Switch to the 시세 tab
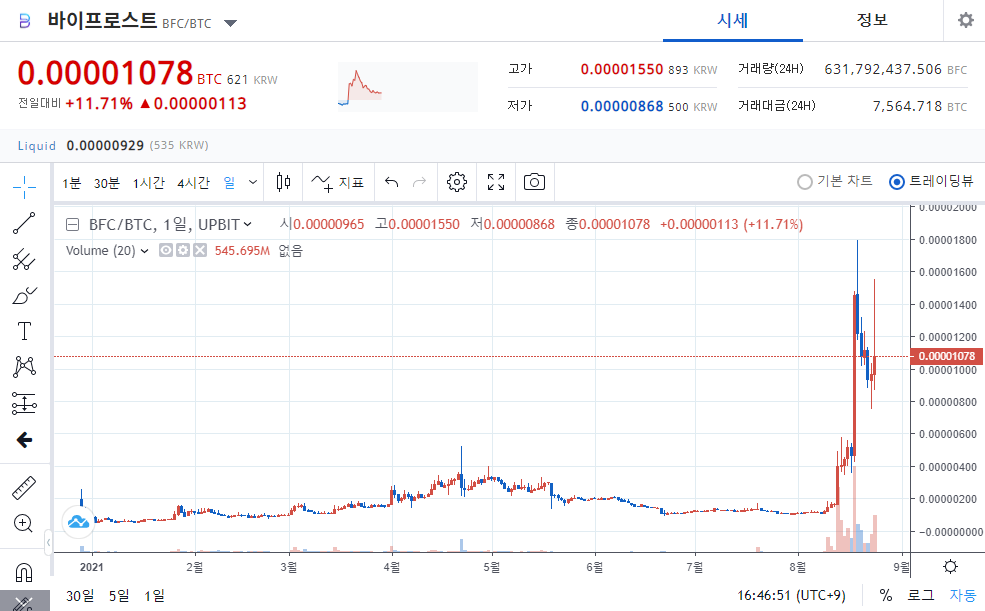Viewport: 985px width, 611px height. pyautogui.click(x=732, y=21)
